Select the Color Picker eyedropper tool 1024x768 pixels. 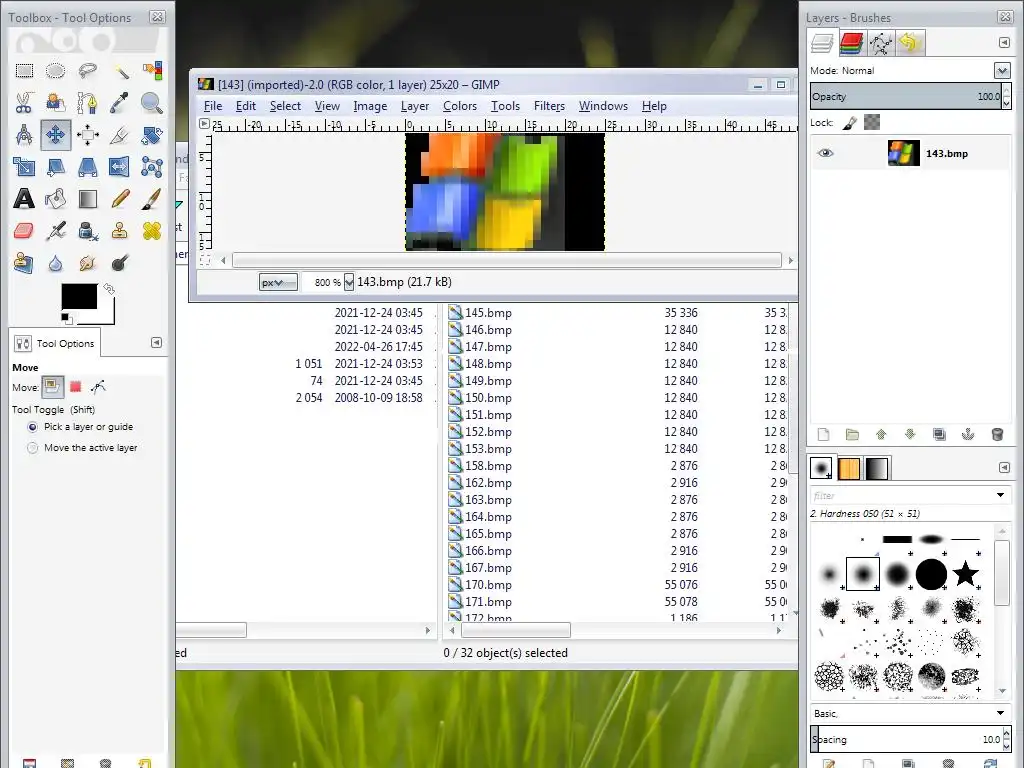pyautogui.click(x=120, y=103)
